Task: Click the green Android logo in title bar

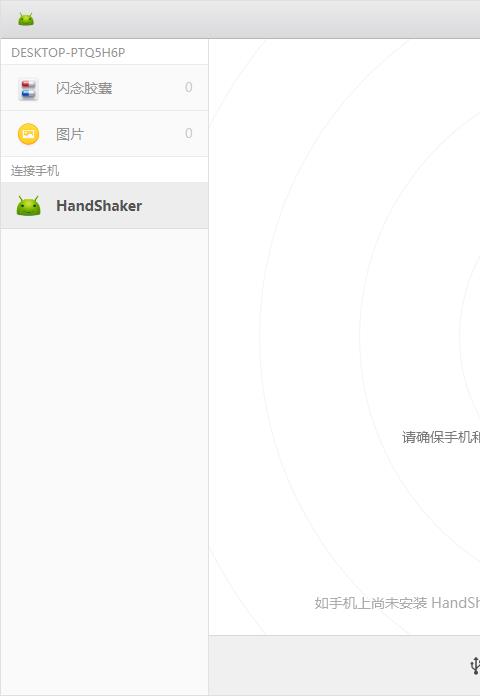Action: [x=26, y=19]
